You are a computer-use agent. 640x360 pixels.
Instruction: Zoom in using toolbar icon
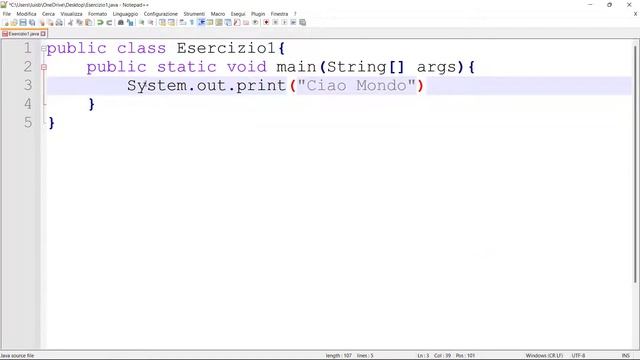142,22
